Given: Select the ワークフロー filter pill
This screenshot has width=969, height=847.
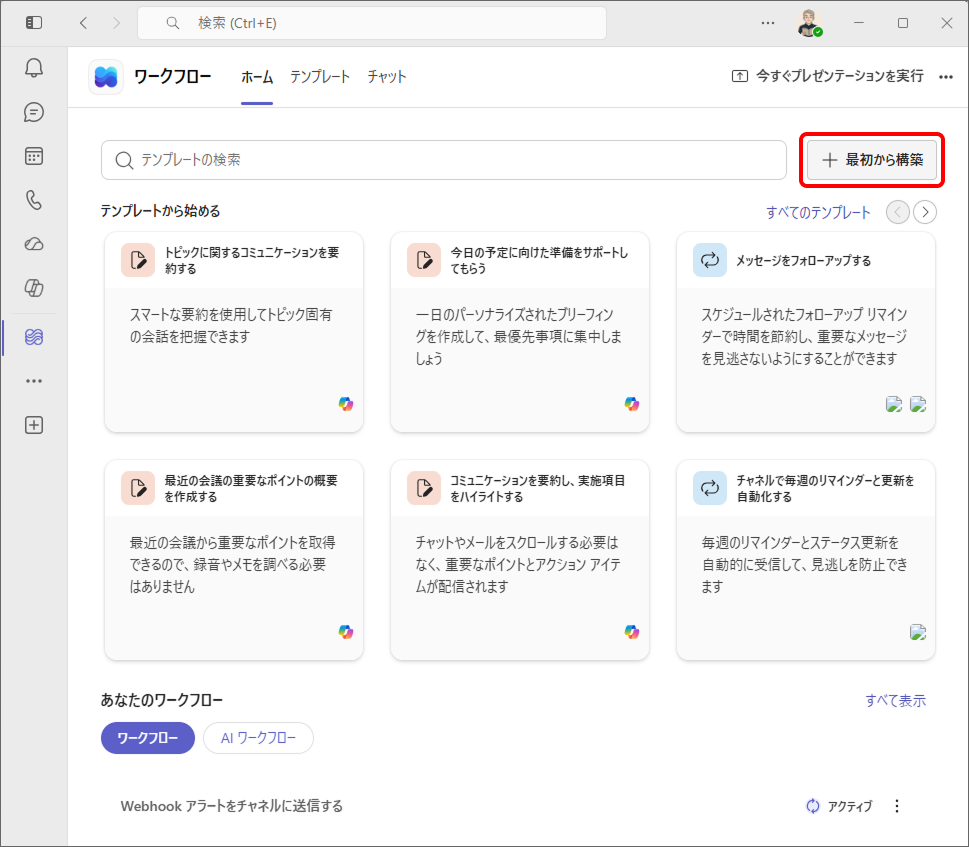Looking at the screenshot, I should pos(148,738).
